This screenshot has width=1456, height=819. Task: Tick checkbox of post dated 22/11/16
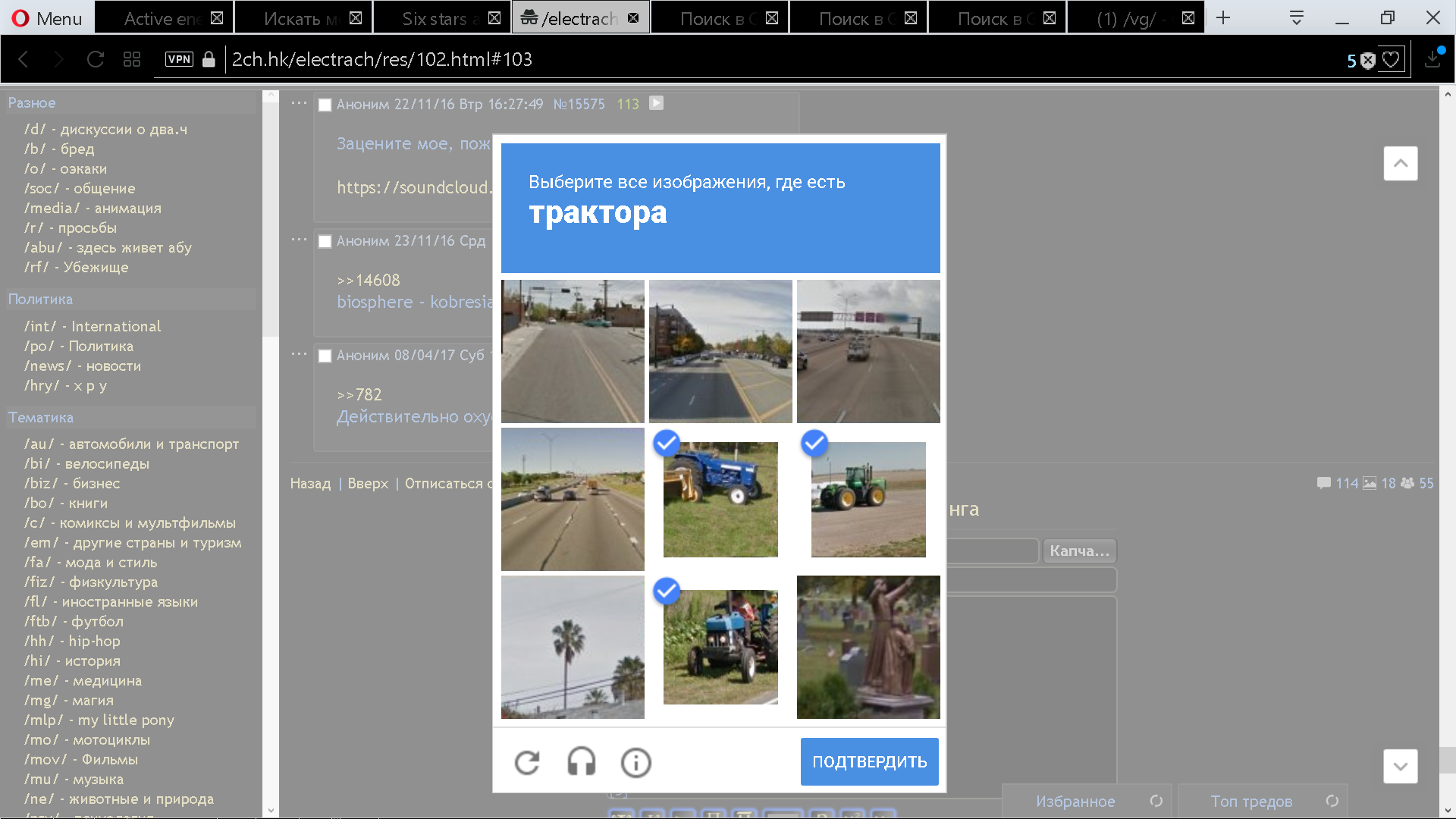325,105
